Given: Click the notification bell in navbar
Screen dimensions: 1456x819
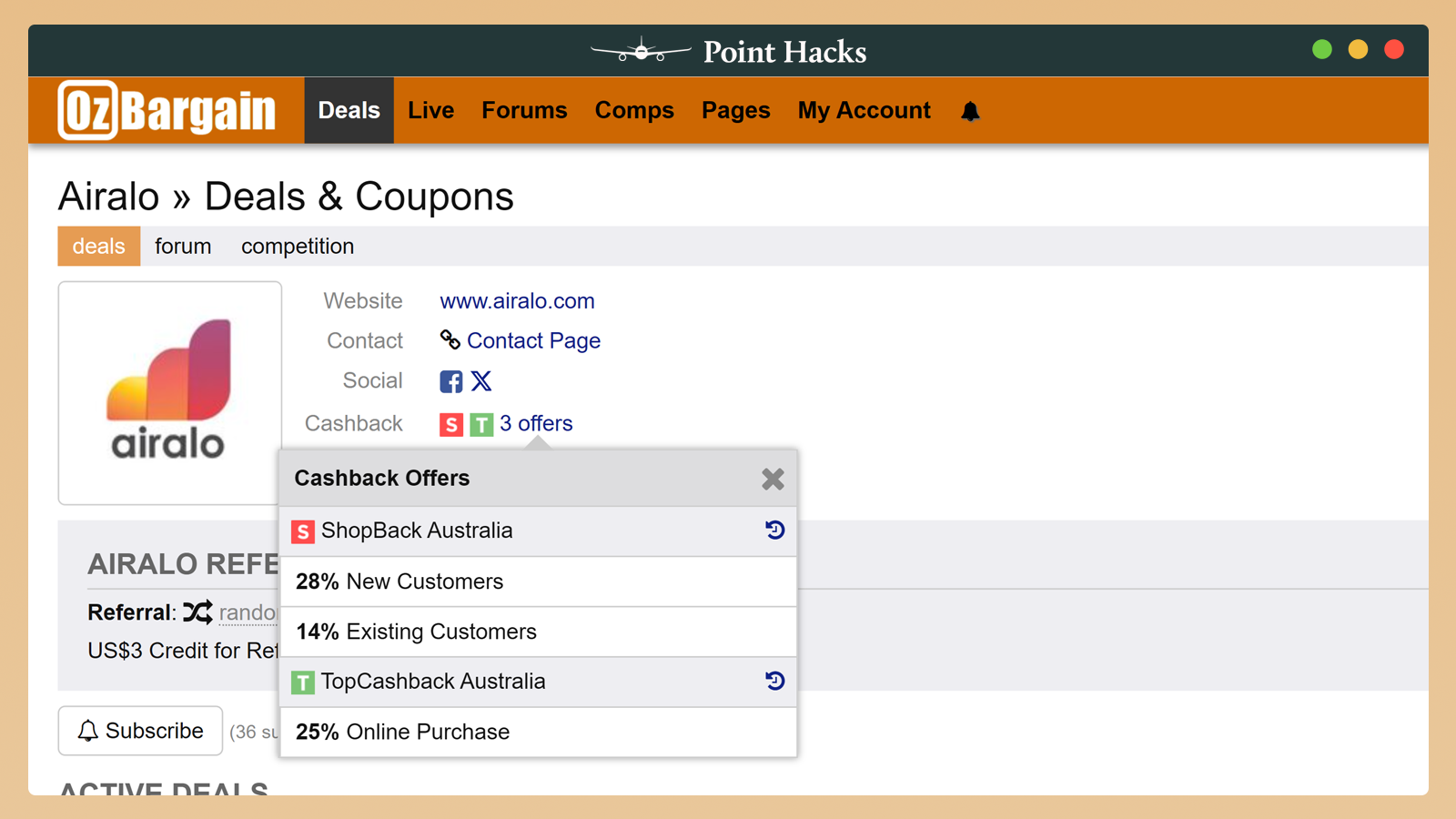Looking at the screenshot, I should 970,111.
